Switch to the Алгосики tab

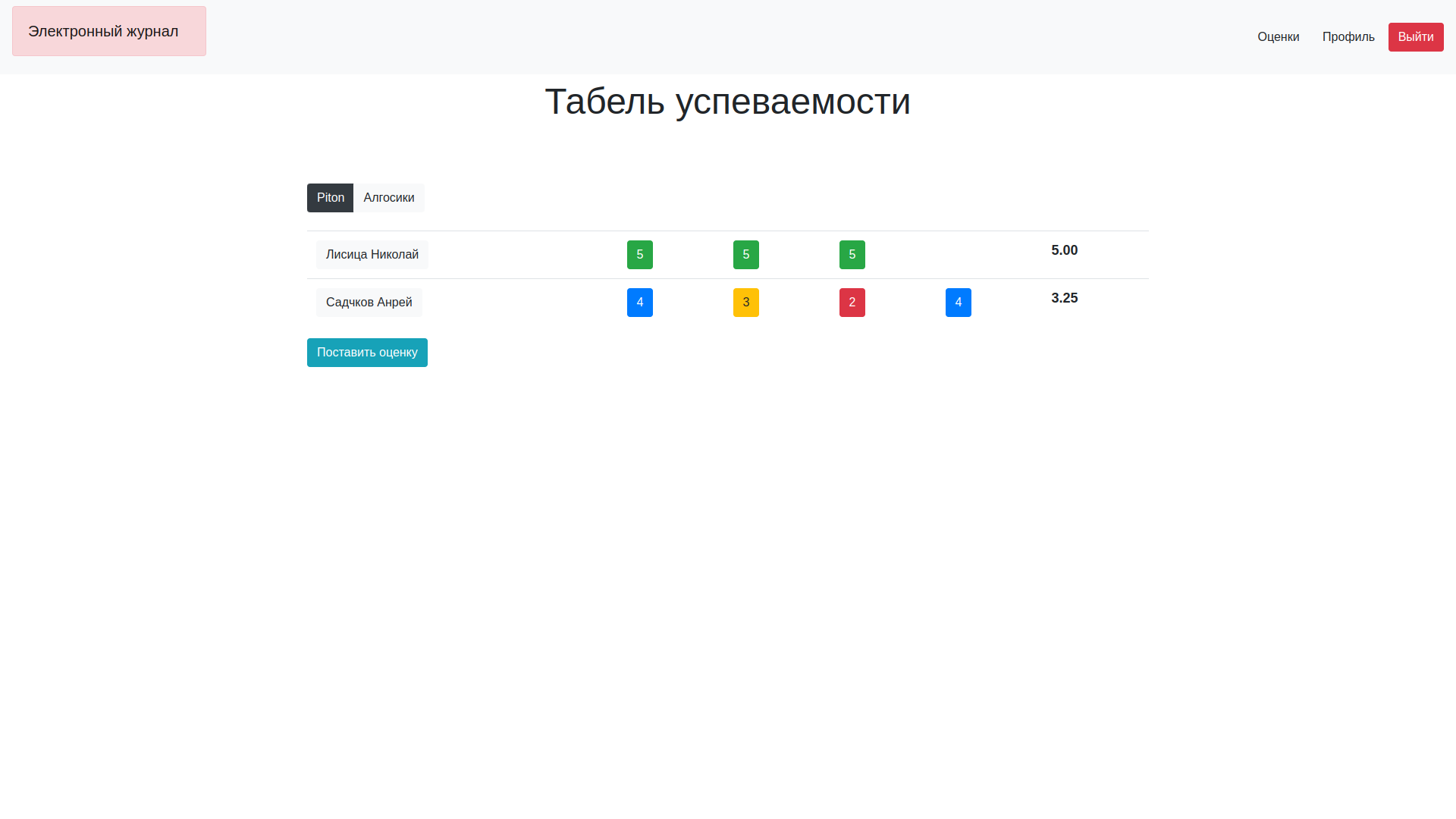click(x=388, y=197)
